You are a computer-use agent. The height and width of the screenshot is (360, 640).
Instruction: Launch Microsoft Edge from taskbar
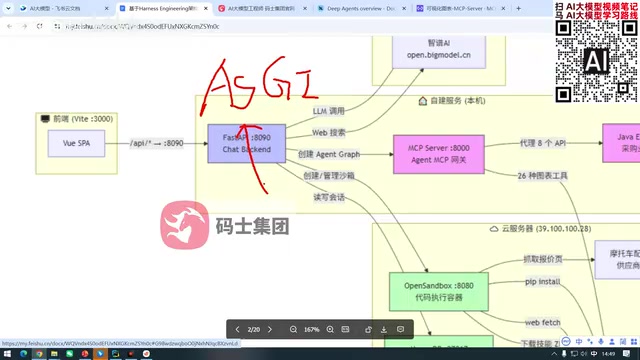coord(23,353)
